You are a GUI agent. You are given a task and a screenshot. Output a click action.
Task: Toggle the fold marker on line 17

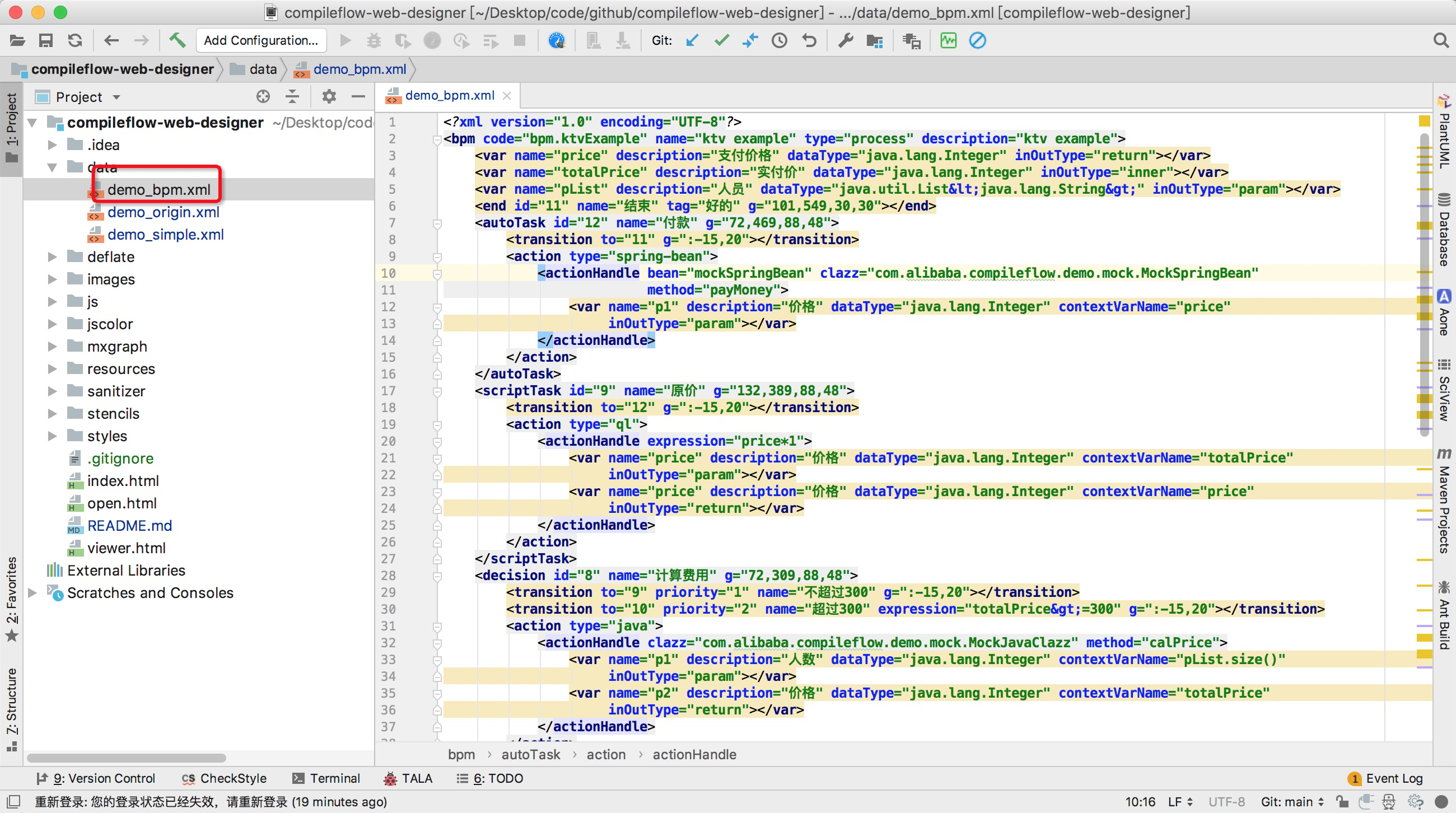pyautogui.click(x=437, y=391)
